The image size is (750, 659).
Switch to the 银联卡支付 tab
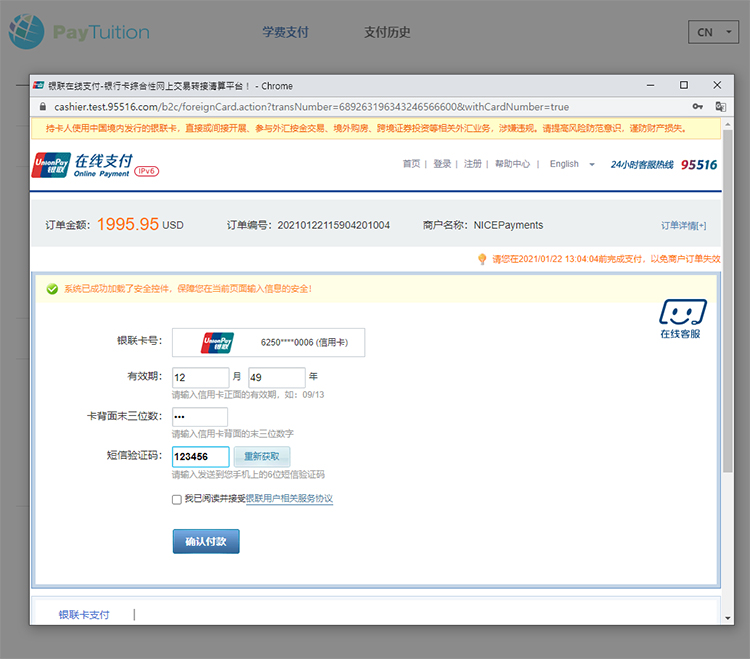(84, 614)
